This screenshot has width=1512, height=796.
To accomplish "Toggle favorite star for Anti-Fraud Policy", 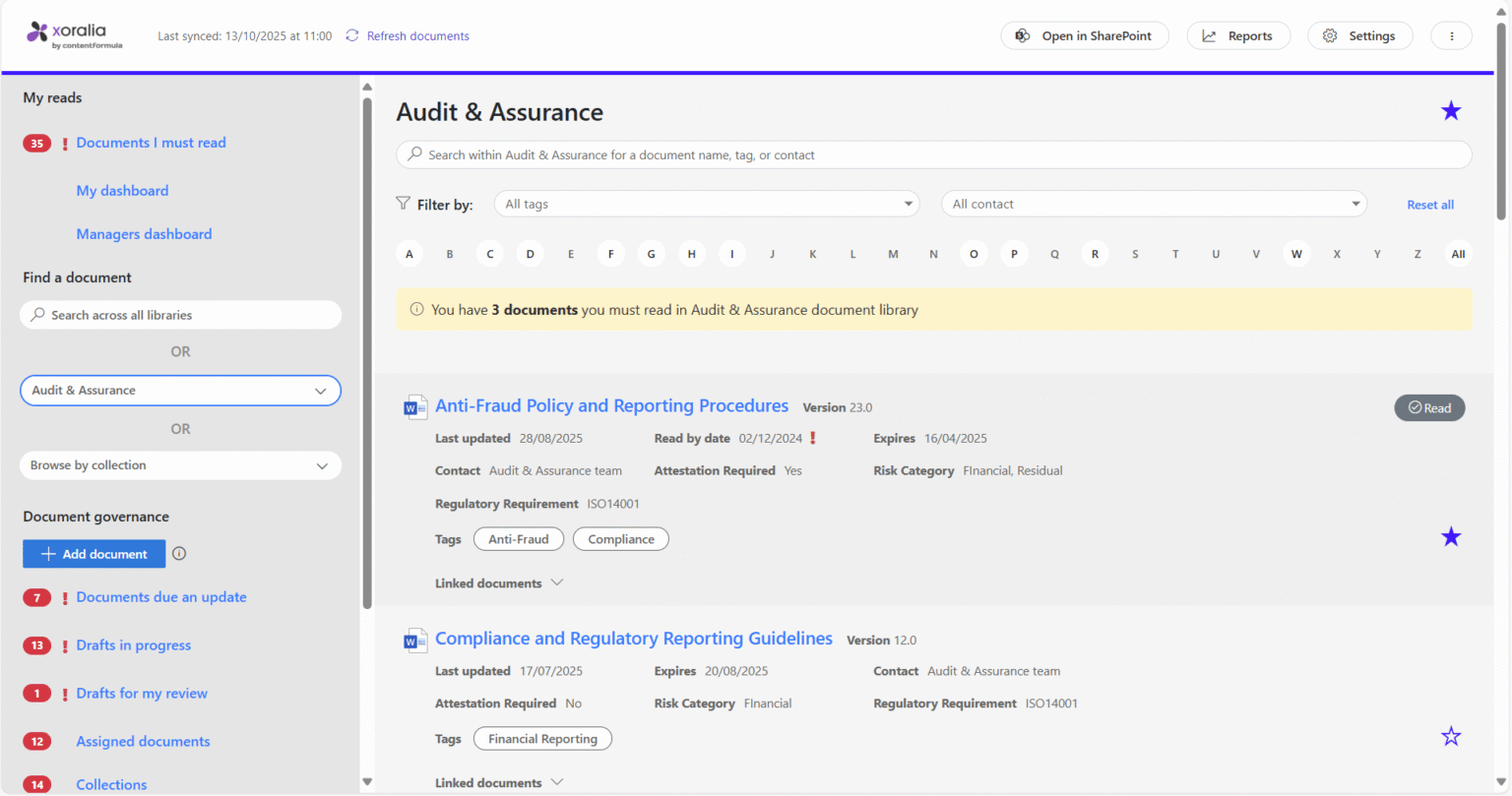I will coord(1451,537).
